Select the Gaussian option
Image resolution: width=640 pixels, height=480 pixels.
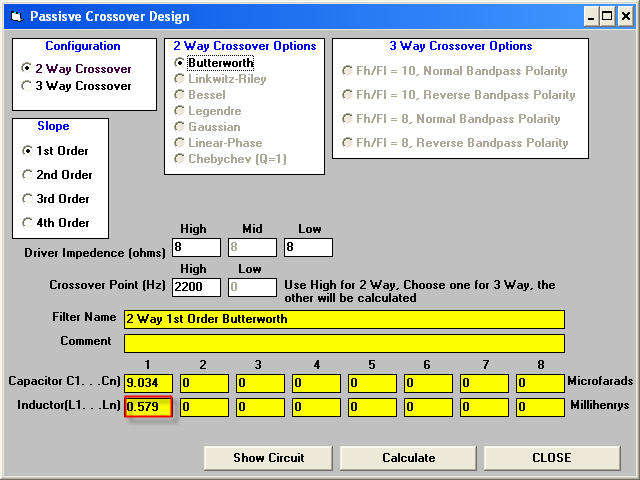tap(207, 127)
